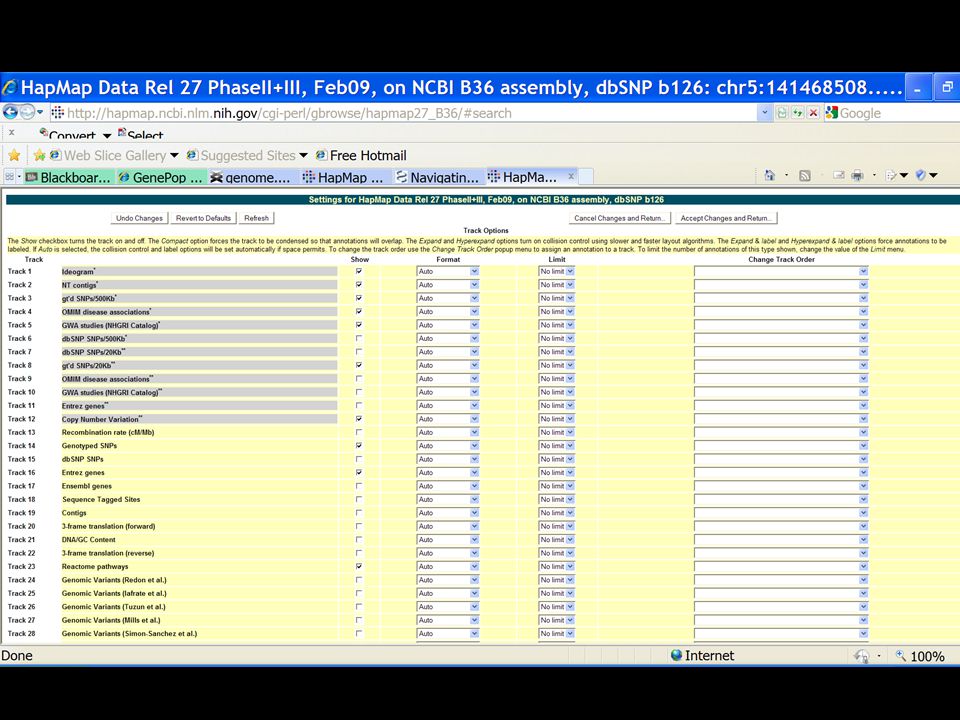Click the RSS Feeds toolbar icon
The height and width of the screenshot is (720, 960).
pos(804,176)
